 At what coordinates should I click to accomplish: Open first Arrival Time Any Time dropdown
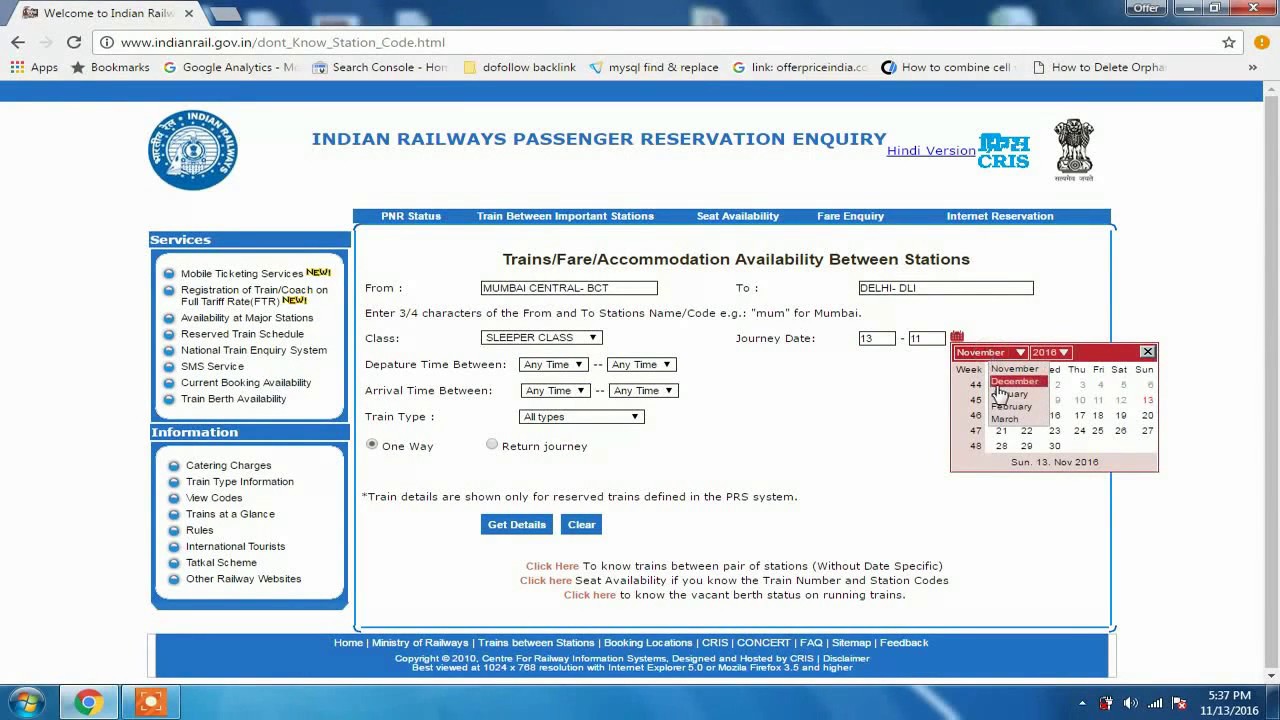tap(555, 390)
